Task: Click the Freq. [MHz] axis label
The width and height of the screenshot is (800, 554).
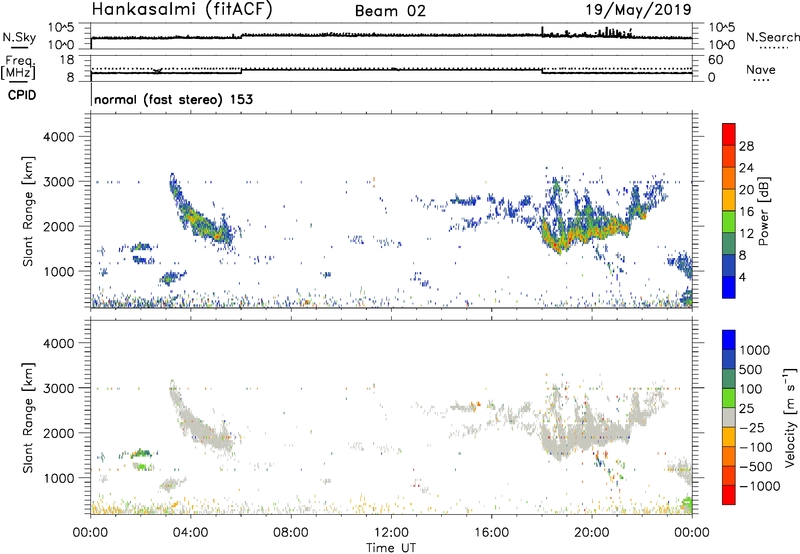Action: pos(19,68)
